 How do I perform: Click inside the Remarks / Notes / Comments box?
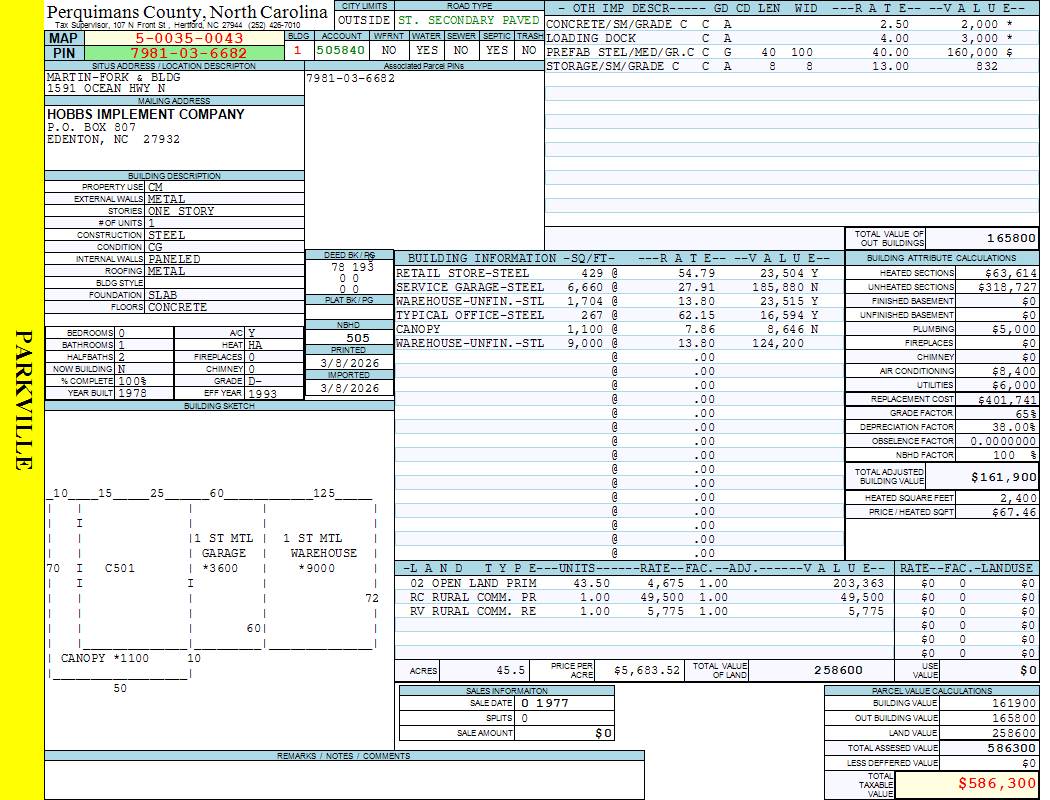point(344,780)
